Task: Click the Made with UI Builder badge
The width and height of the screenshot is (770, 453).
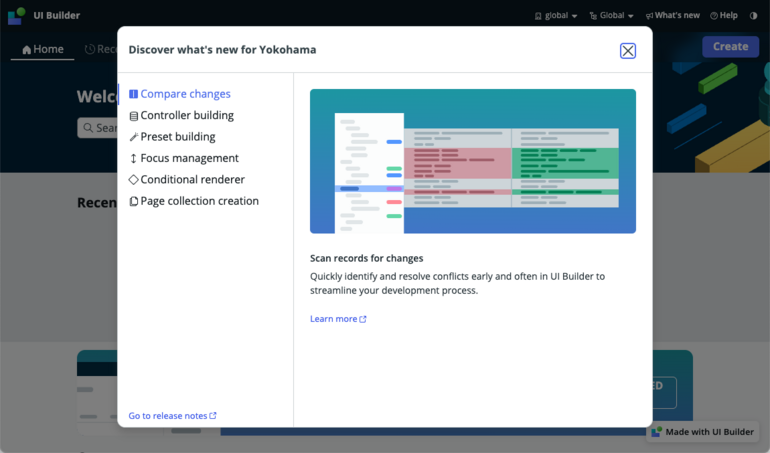Action: (702, 432)
